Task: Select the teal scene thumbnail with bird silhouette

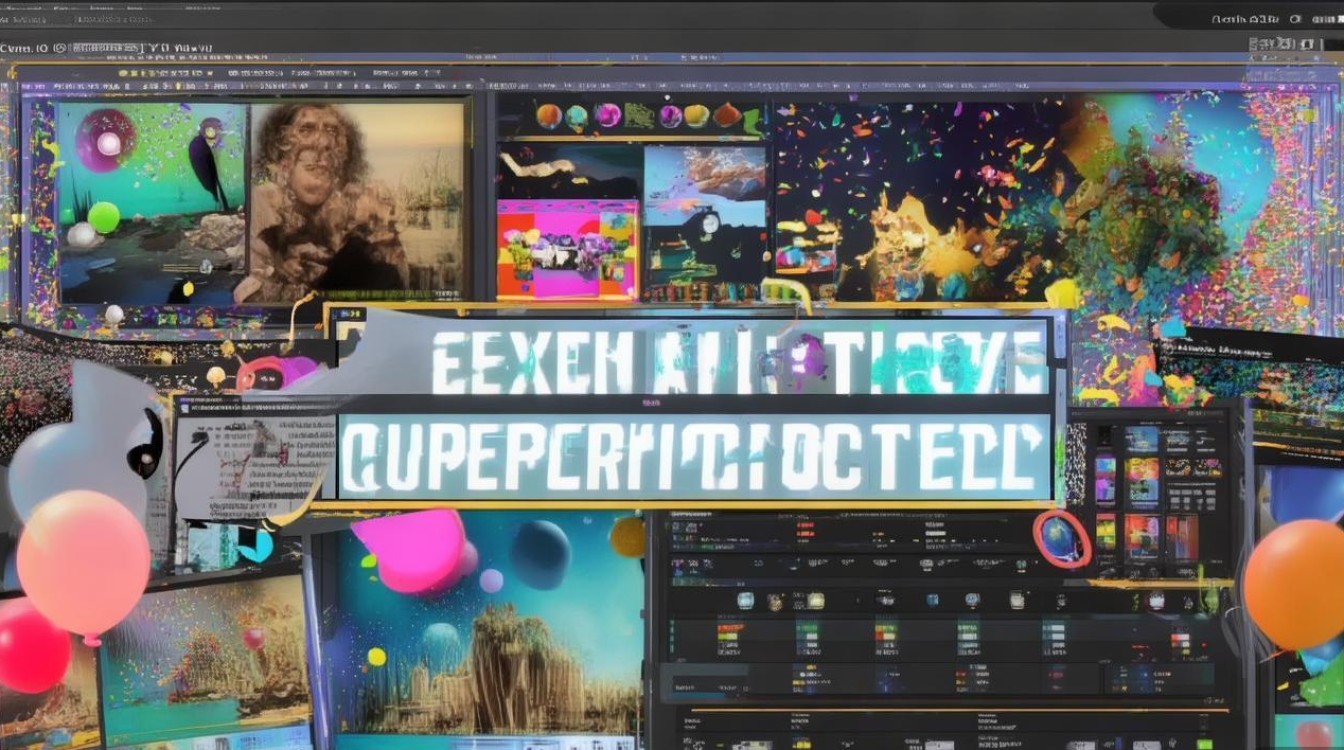Action: 152,203
